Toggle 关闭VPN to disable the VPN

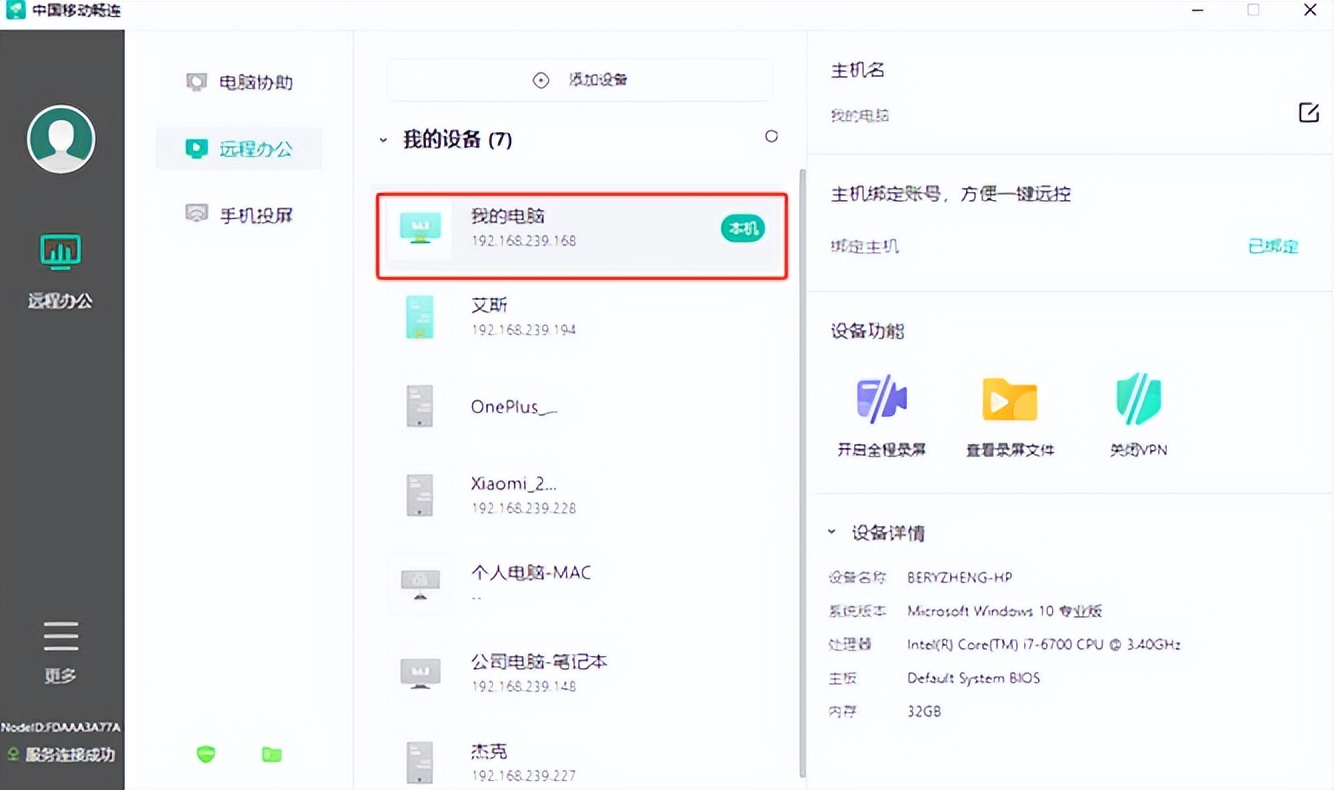(1138, 410)
